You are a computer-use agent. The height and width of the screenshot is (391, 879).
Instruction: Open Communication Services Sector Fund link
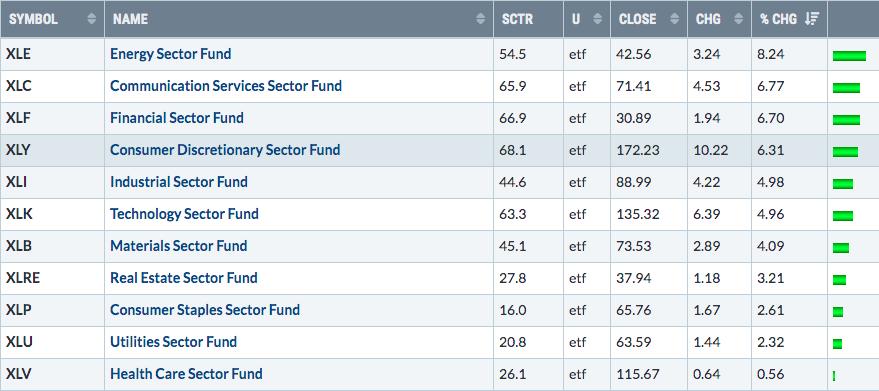226,86
